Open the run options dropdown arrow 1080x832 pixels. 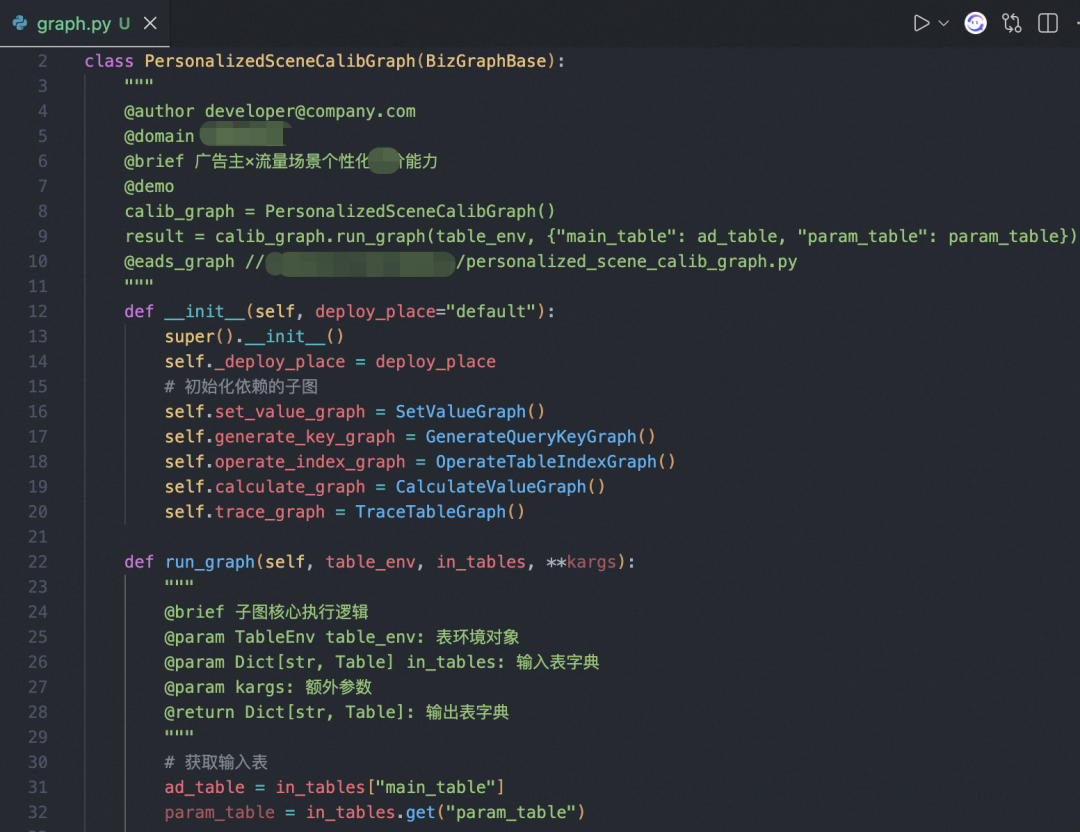[944, 23]
